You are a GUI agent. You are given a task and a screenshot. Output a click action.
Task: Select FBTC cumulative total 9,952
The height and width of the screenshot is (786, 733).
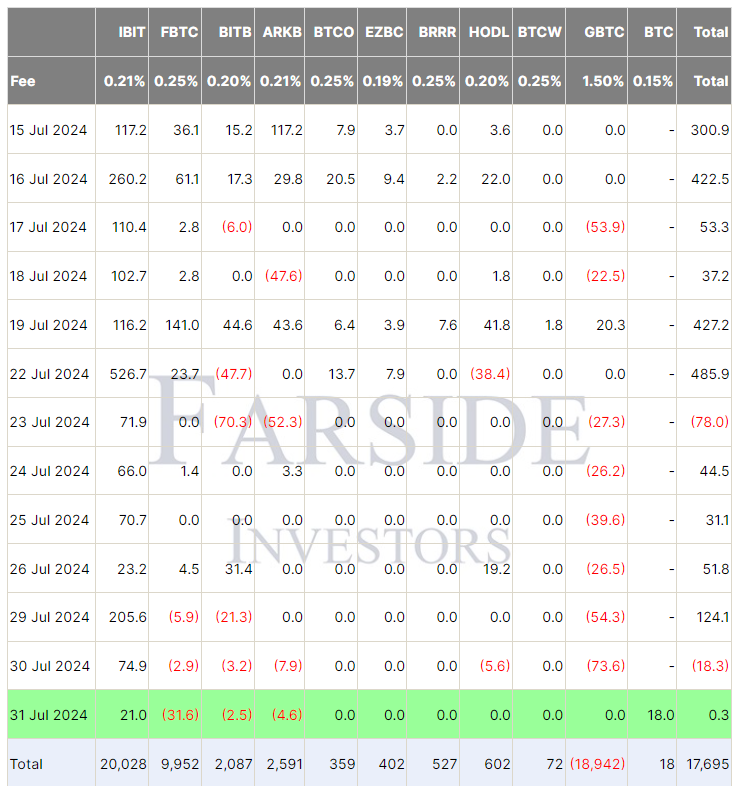pyautogui.click(x=180, y=764)
